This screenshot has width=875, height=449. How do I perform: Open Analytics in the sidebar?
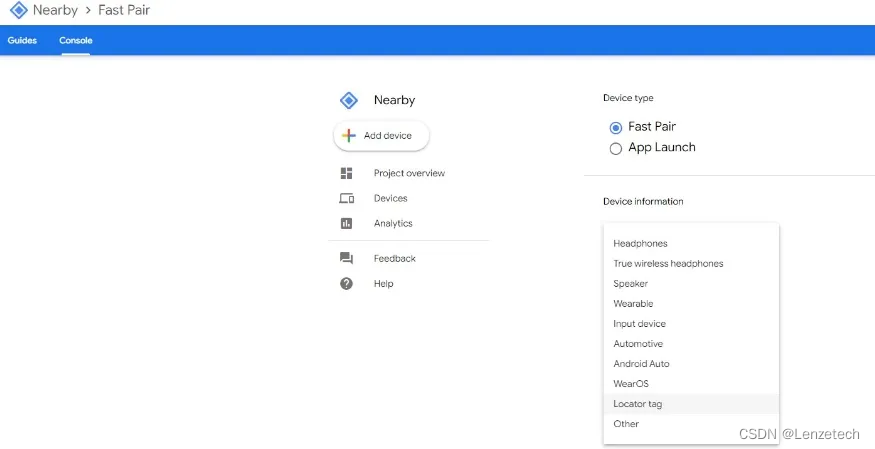pyautogui.click(x=393, y=223)
